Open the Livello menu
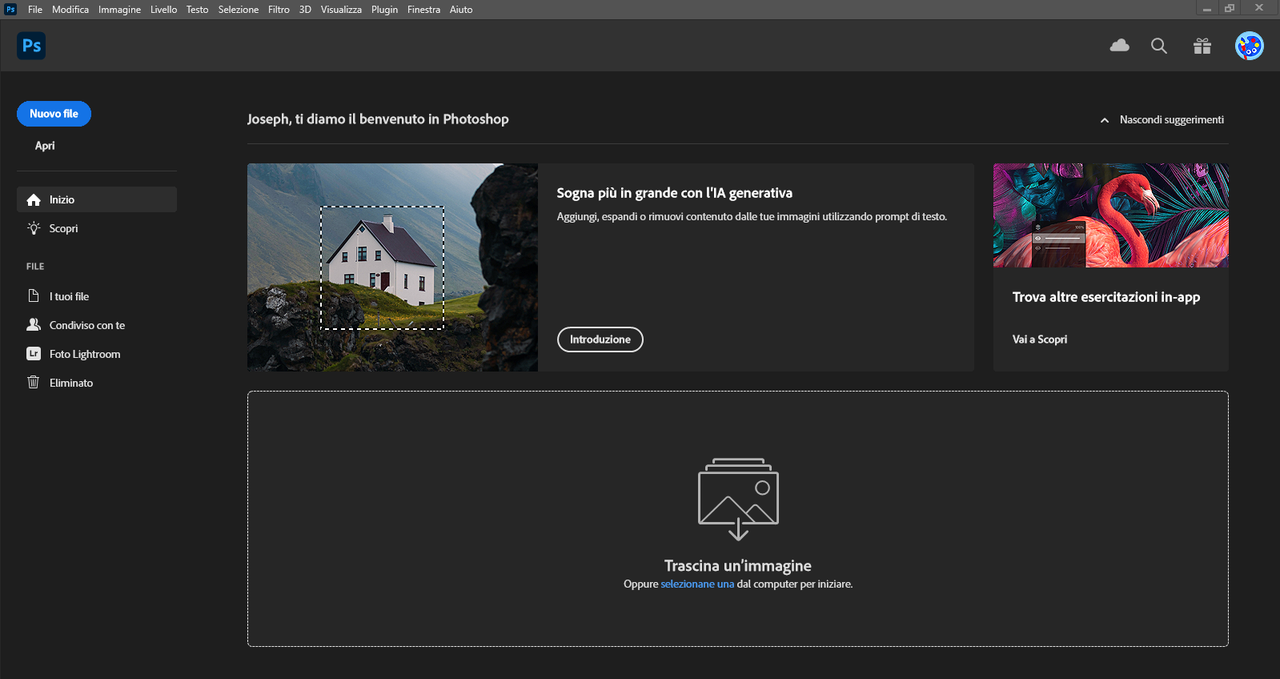Viewport: 1280px width, 679px height. tap(164, 9)
